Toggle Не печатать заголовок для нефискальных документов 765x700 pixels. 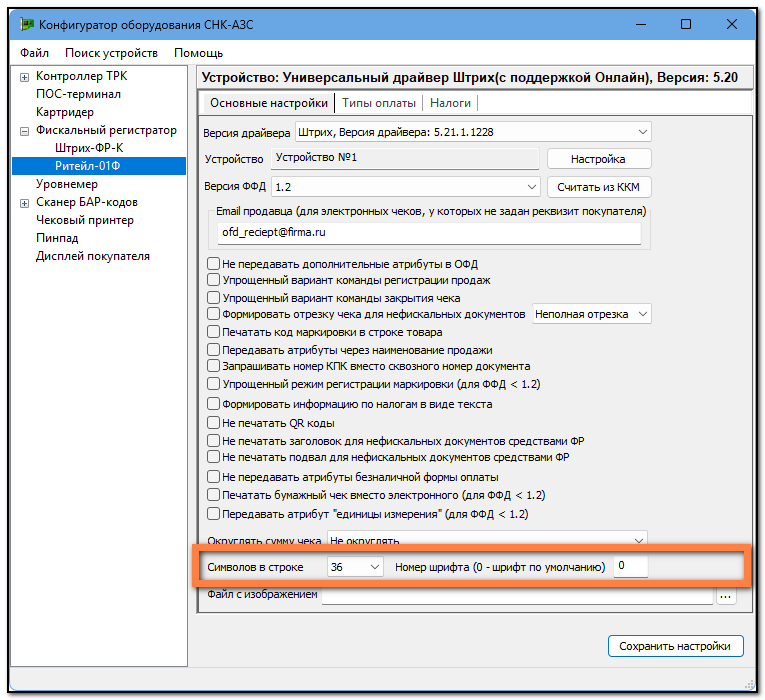coord(213,440)
